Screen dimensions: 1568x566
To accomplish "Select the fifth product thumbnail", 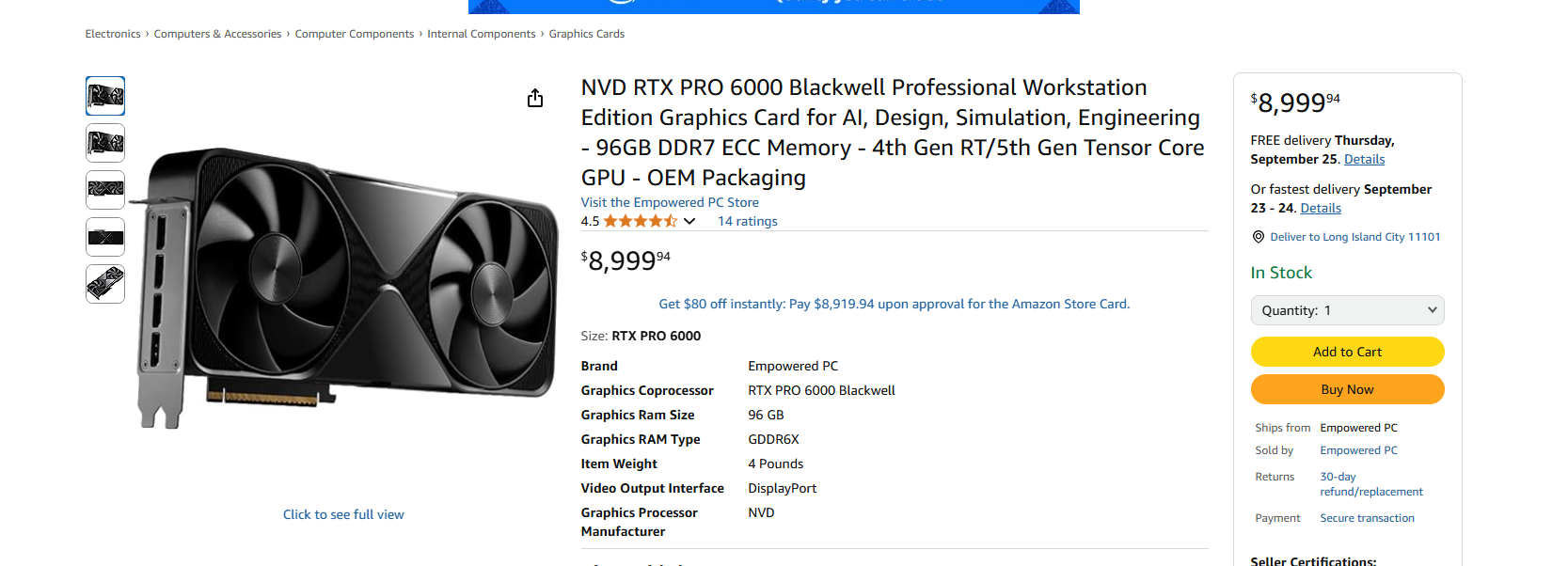I will (x=105, y=284).
